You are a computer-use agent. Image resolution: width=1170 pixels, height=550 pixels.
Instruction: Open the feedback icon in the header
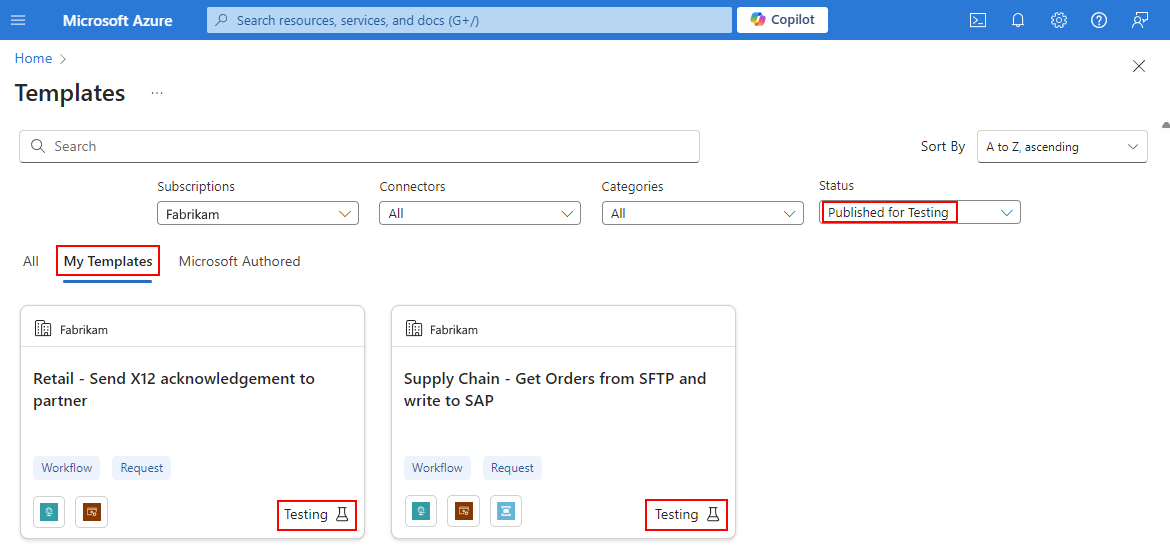pos(1139,20)
